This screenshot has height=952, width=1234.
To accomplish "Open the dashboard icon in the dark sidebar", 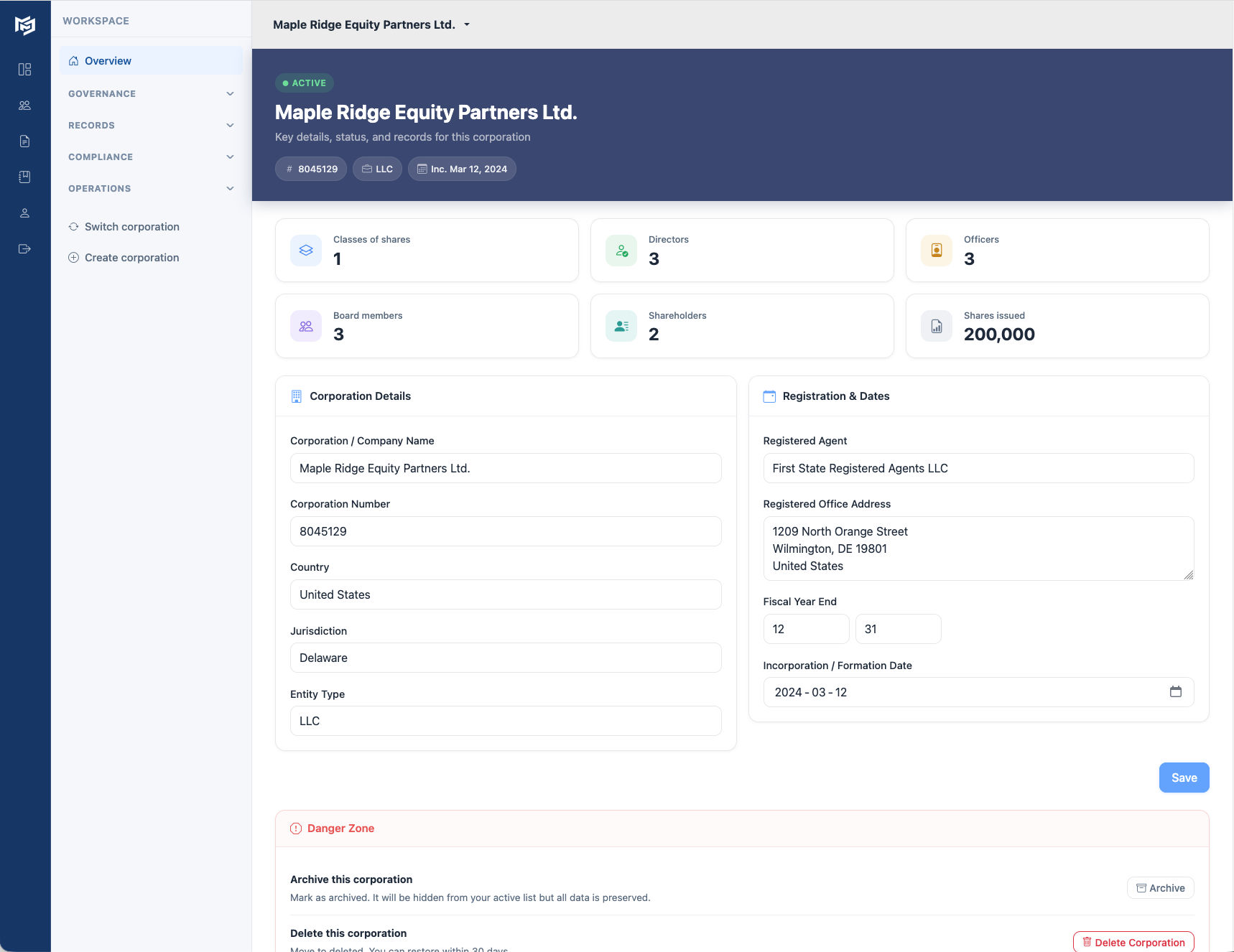I will [x=25, y=69].
